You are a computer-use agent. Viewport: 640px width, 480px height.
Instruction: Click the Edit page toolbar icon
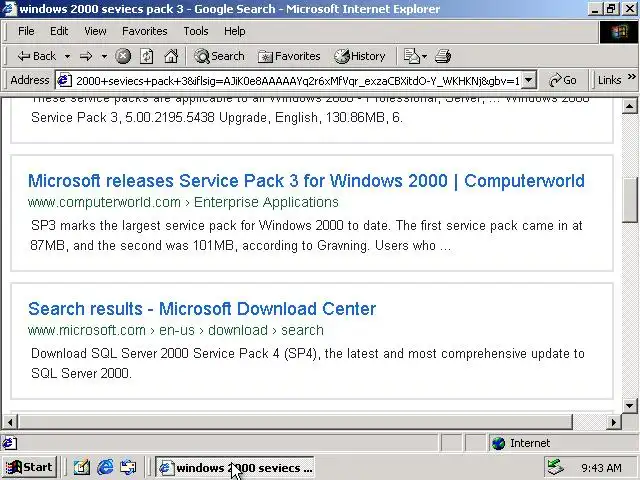[x=411, y=56]
